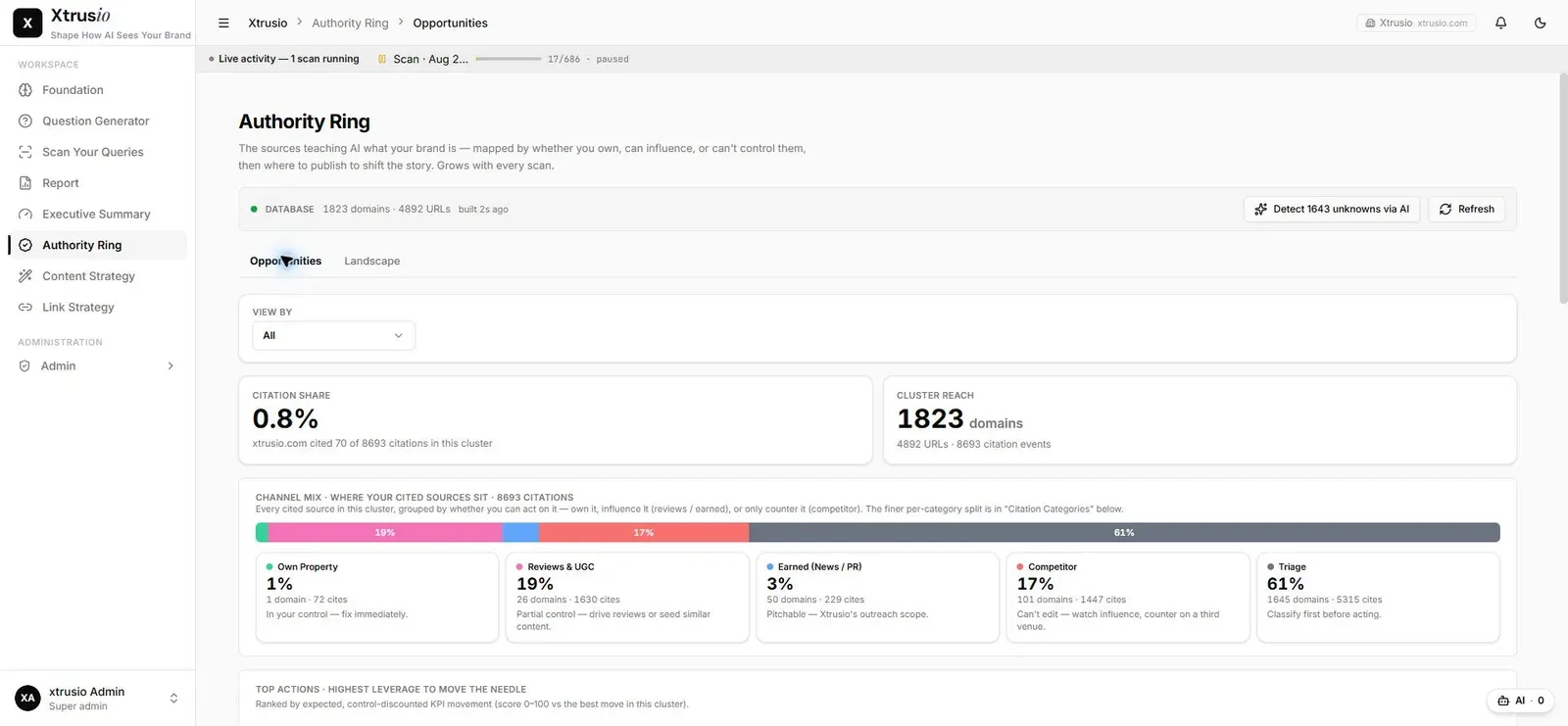Click the Refresh button
Viewport: 1568px width, 726px height.
pos(1466,210)
